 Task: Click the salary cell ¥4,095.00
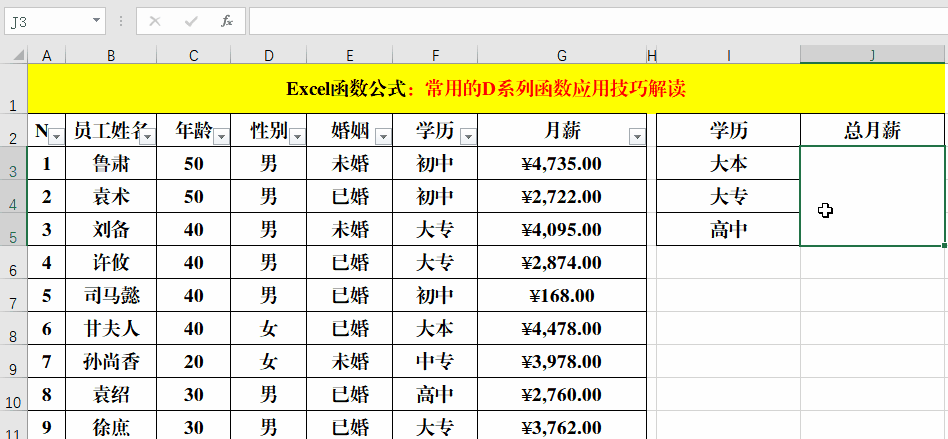[x=562, y=229]
